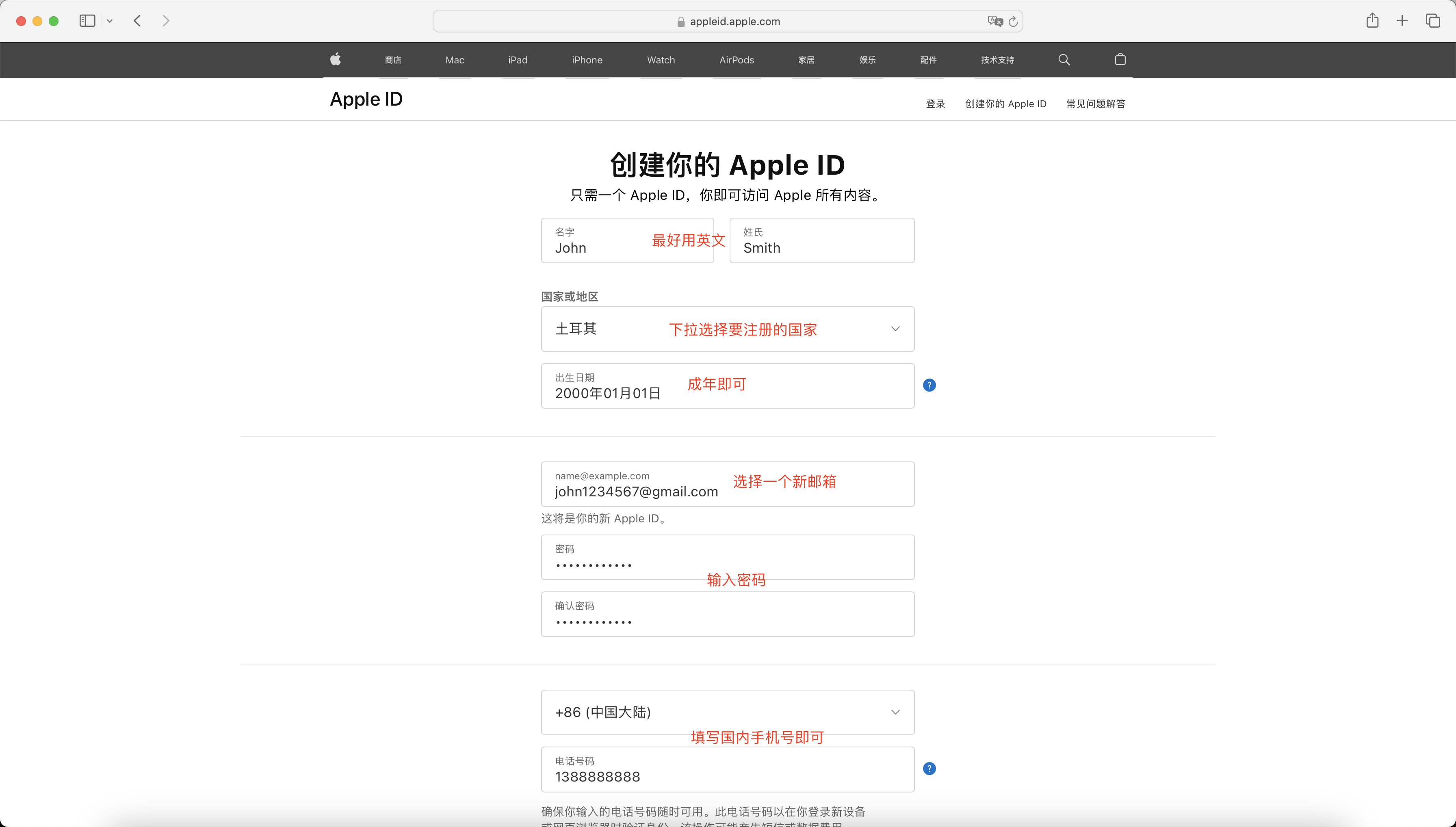
Task: Select the AirPods navigation item
Action: (736, 60)
